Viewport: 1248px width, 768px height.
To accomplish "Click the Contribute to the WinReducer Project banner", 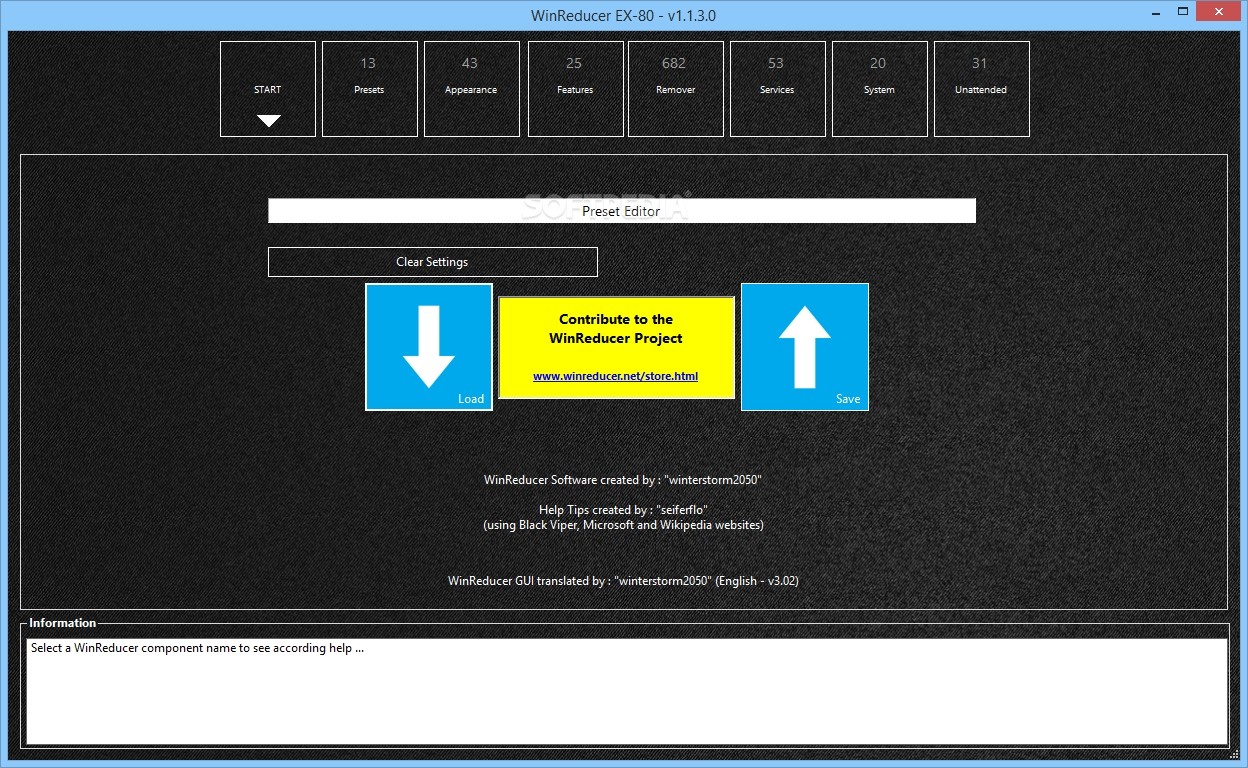I will point(617,347).
